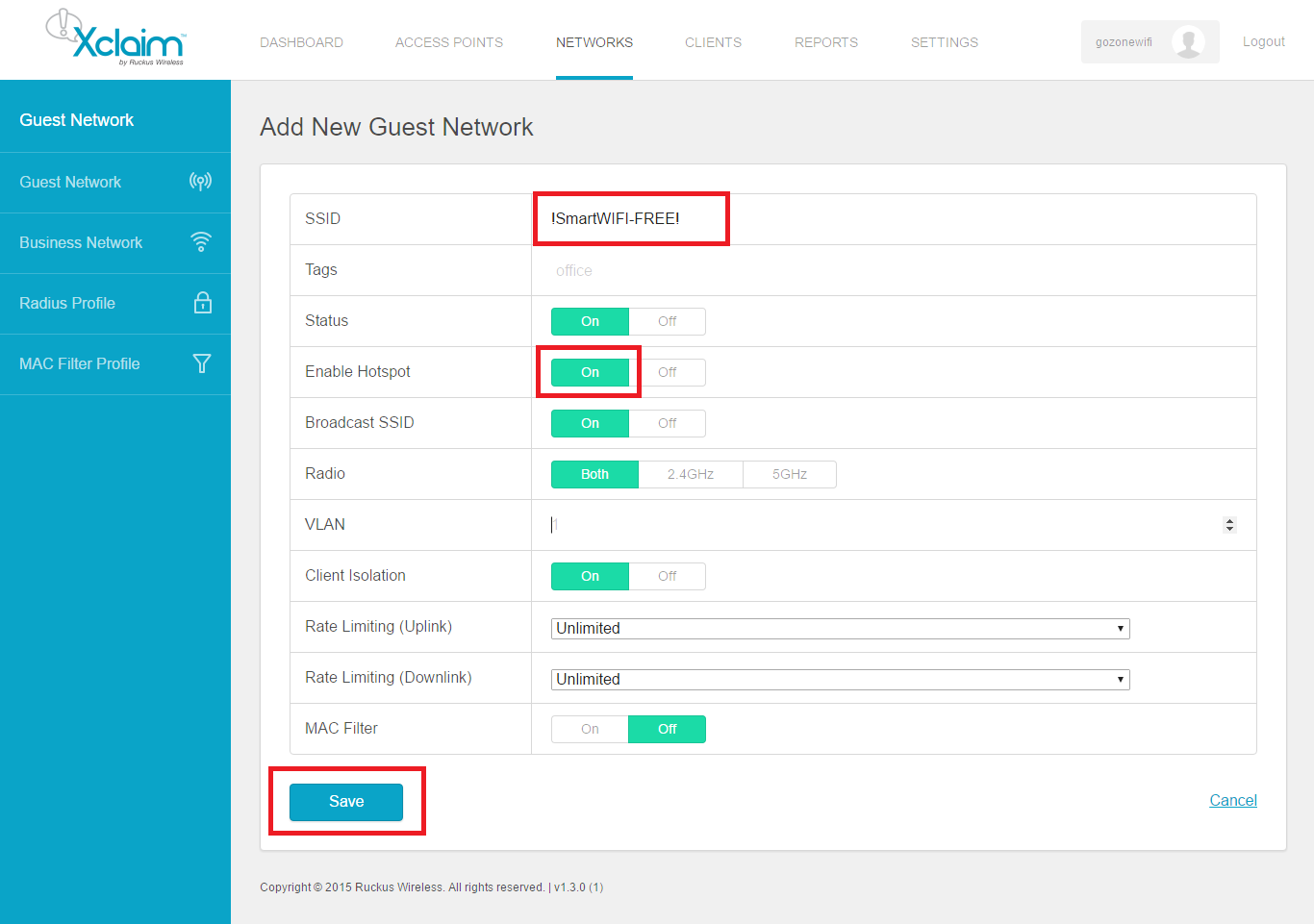This screenshot has width=1314, height=924.
Task: Click the Save button
Action: coord(346,802)
